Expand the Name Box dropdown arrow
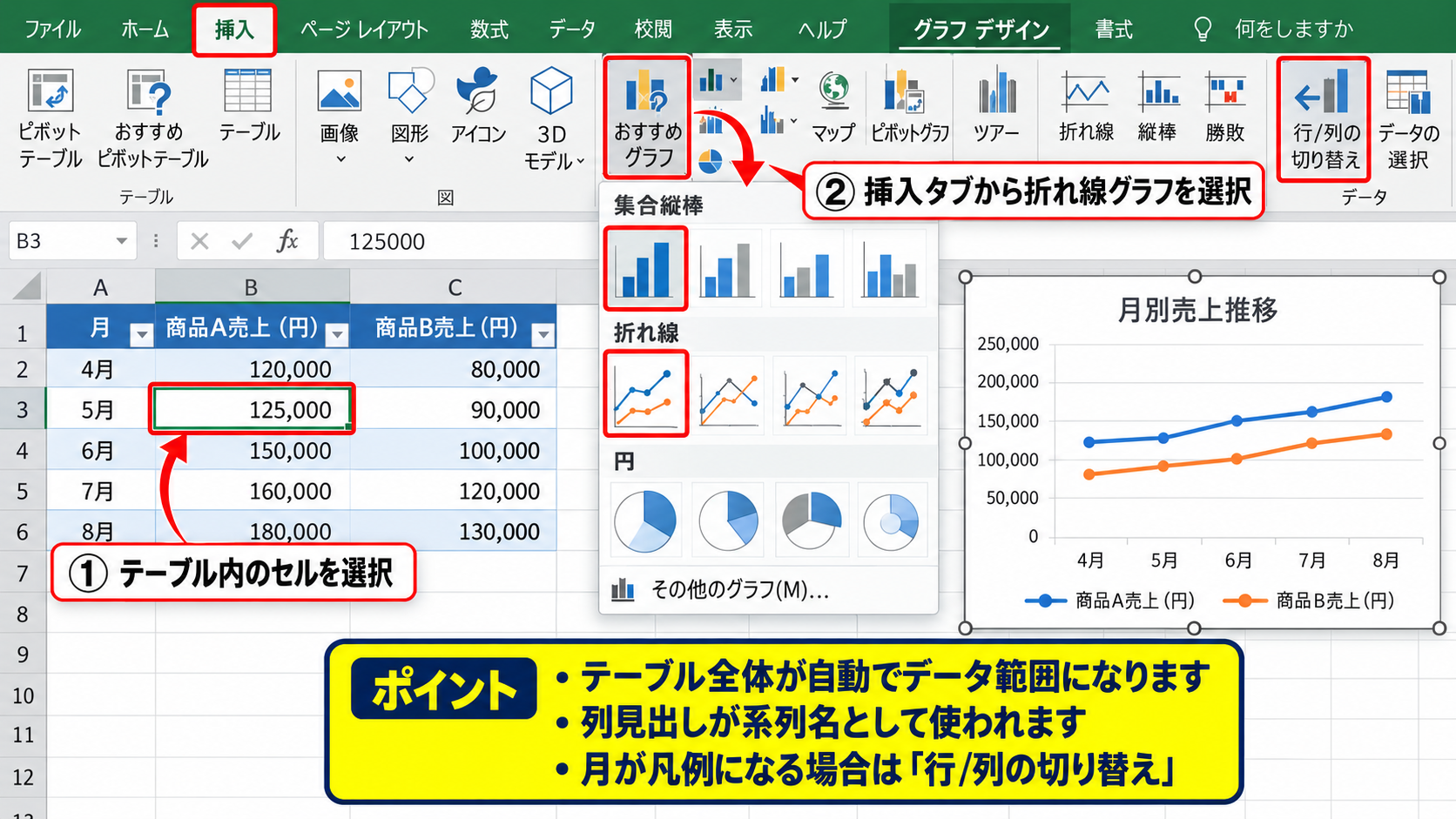1456x819 pixels. tap(122, 241)
